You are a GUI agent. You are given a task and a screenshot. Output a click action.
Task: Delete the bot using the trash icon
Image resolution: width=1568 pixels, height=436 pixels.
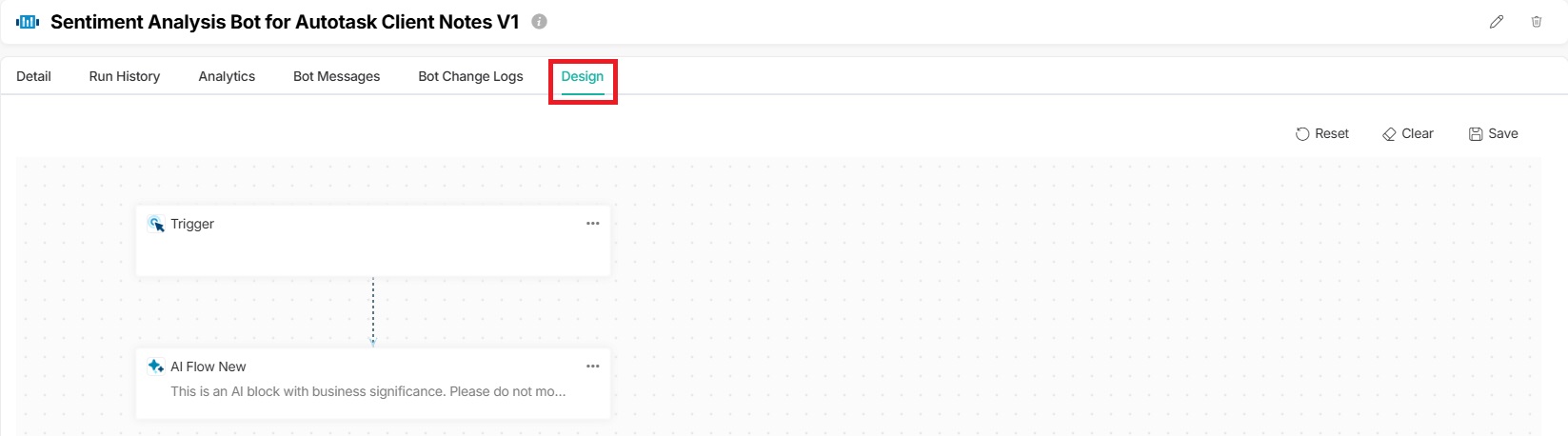point(1536,22)
